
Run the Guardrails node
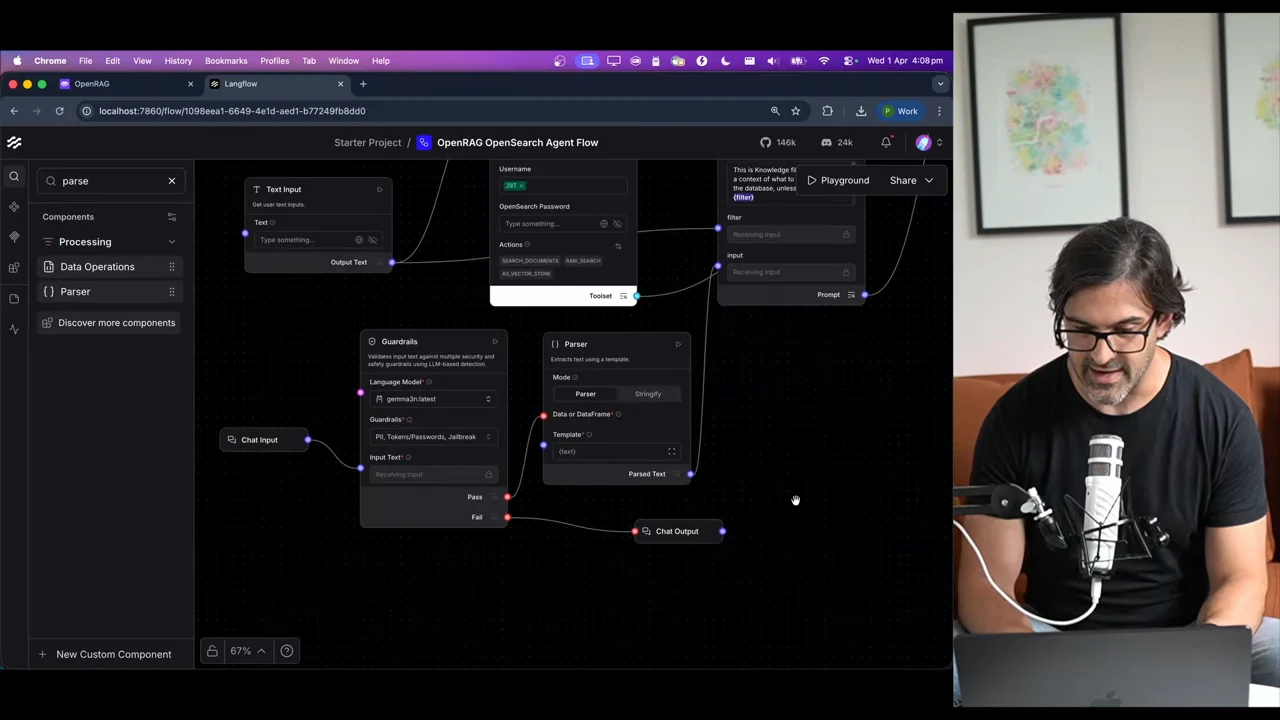(495, 342)
